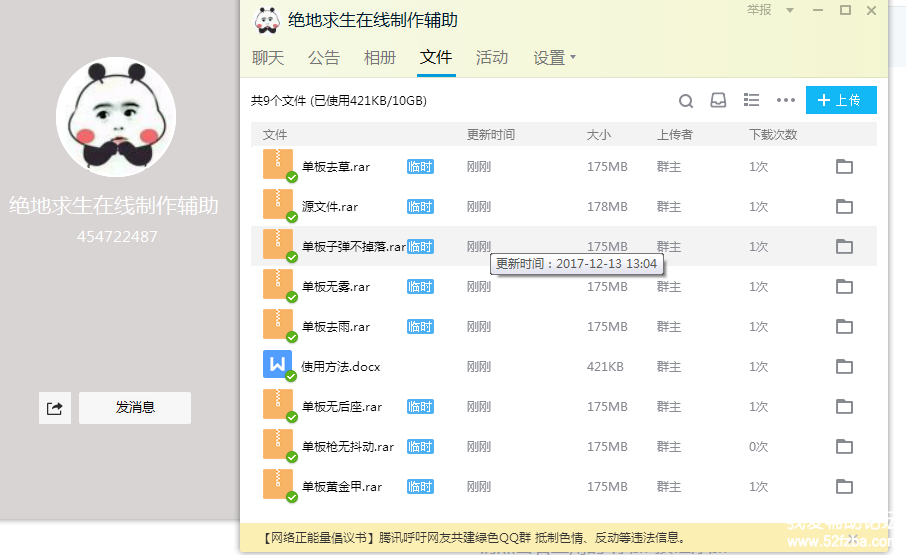Screen dimensions: 906x555
Task: Click the 0次 download count
Action: point(759,446)
